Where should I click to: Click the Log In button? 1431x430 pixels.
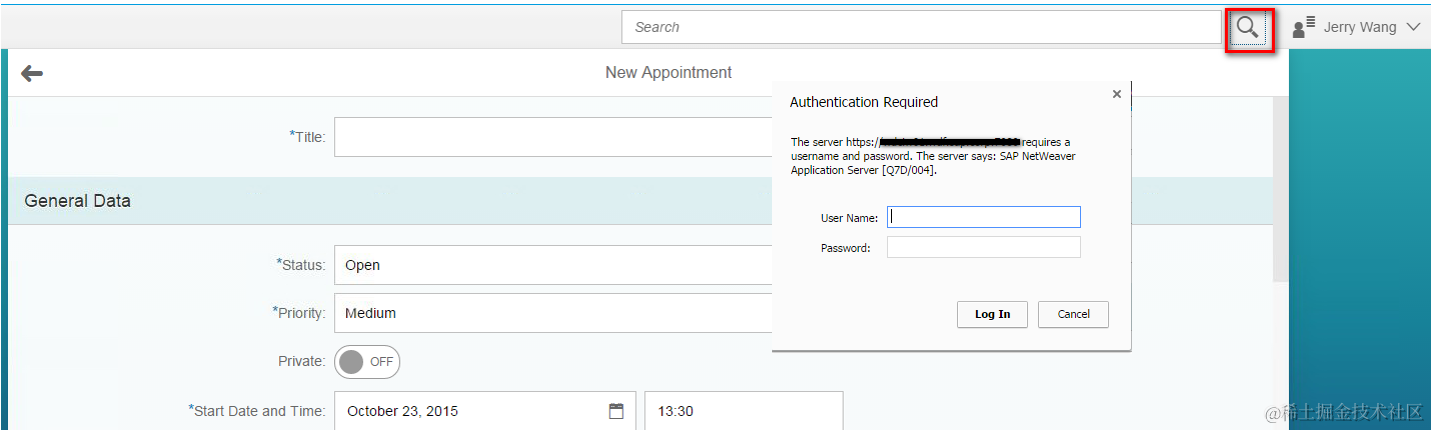(x=992, y=314)
